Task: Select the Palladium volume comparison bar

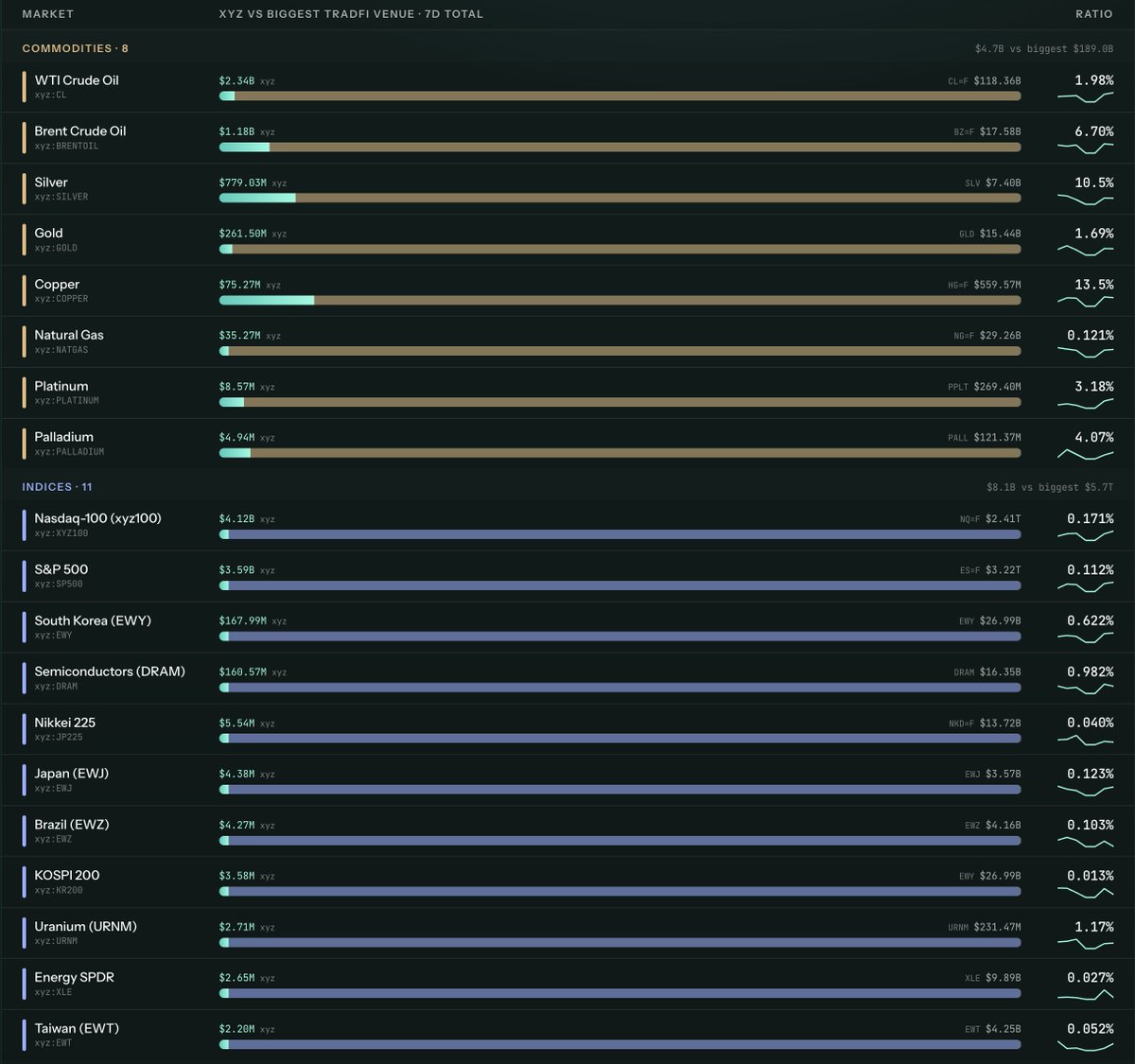Action: click(x=620, y=453)
